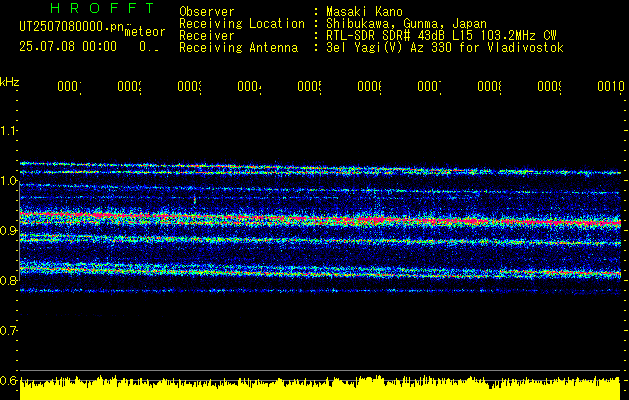Click the Observer label
The height and width of the screenshot is (400, 629).
pyautogui.click(x=207, y=11)
